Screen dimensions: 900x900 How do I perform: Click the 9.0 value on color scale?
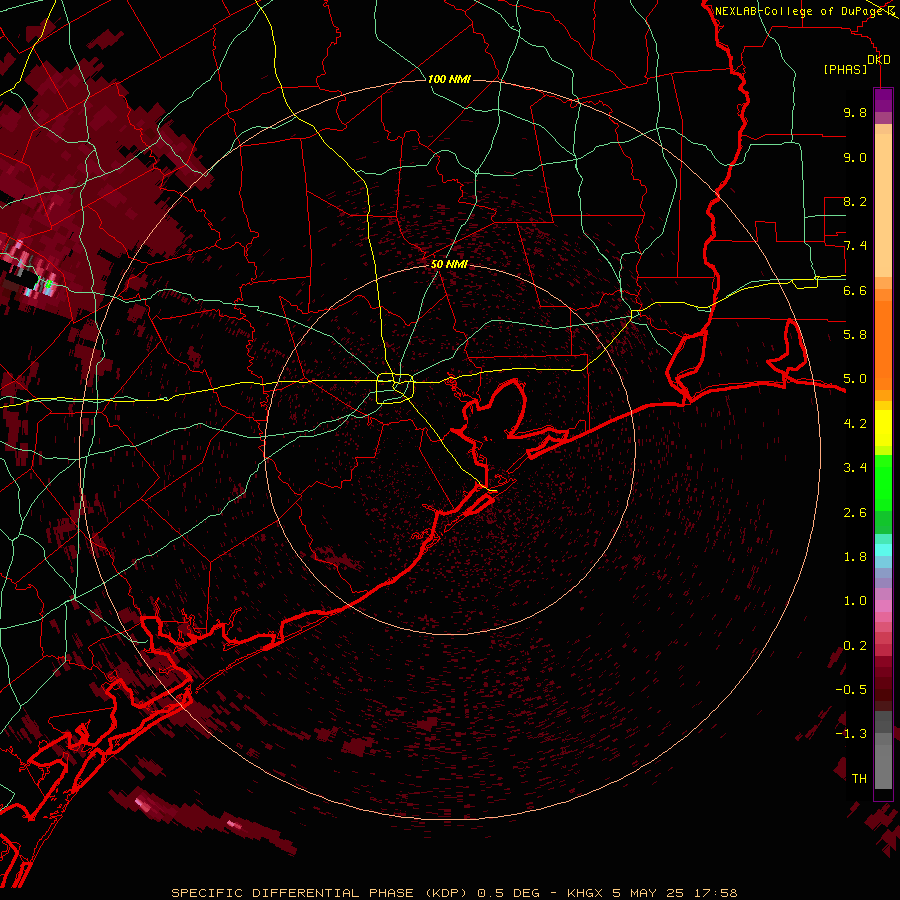point(855,157)
